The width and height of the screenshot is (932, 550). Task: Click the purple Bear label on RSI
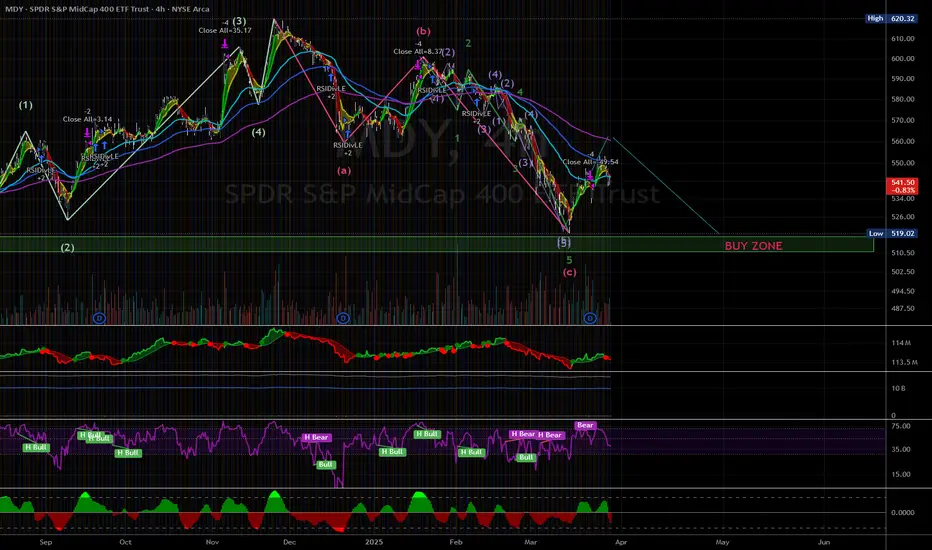pyautogui.click(x=585, y=425)
